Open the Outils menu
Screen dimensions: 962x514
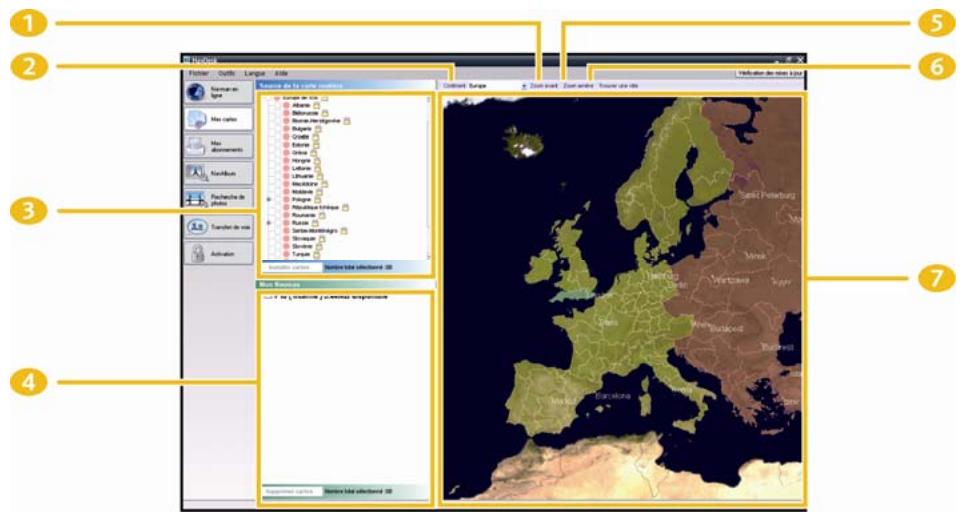click(226, 74)
